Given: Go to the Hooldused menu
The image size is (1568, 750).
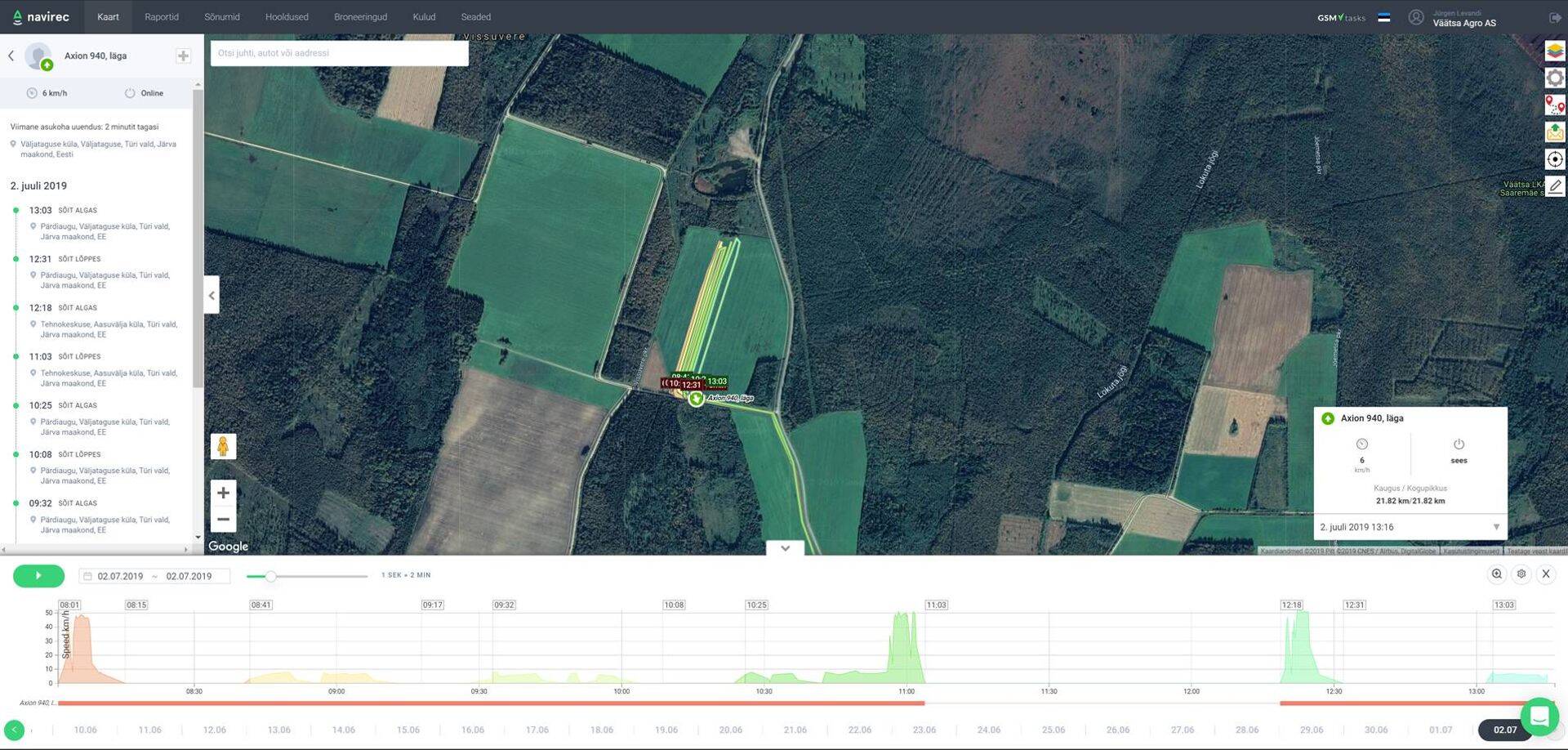Looking at the screenshot, I should (x=287, y=17).
